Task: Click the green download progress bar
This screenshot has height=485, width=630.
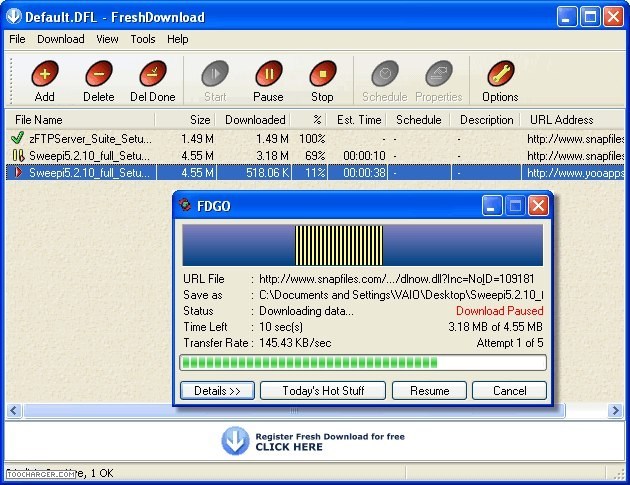Action: 363,362
